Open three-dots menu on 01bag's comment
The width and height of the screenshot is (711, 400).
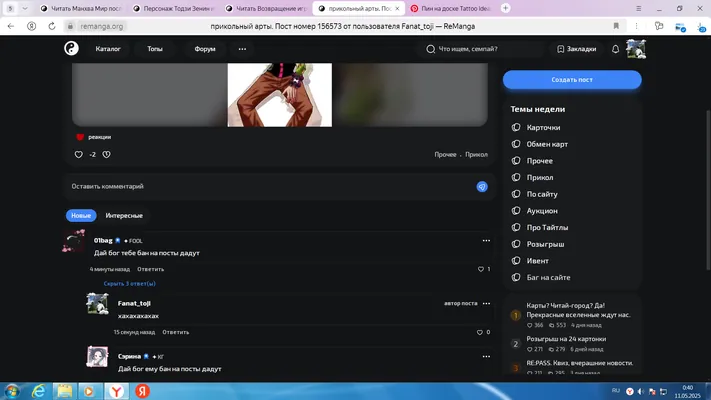[x=486, y=240]
